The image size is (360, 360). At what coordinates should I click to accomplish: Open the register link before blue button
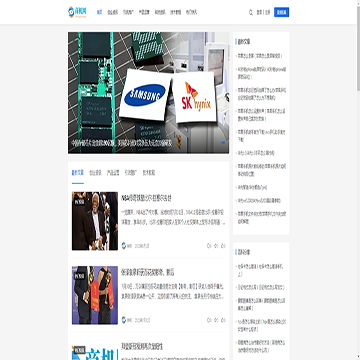268,13
